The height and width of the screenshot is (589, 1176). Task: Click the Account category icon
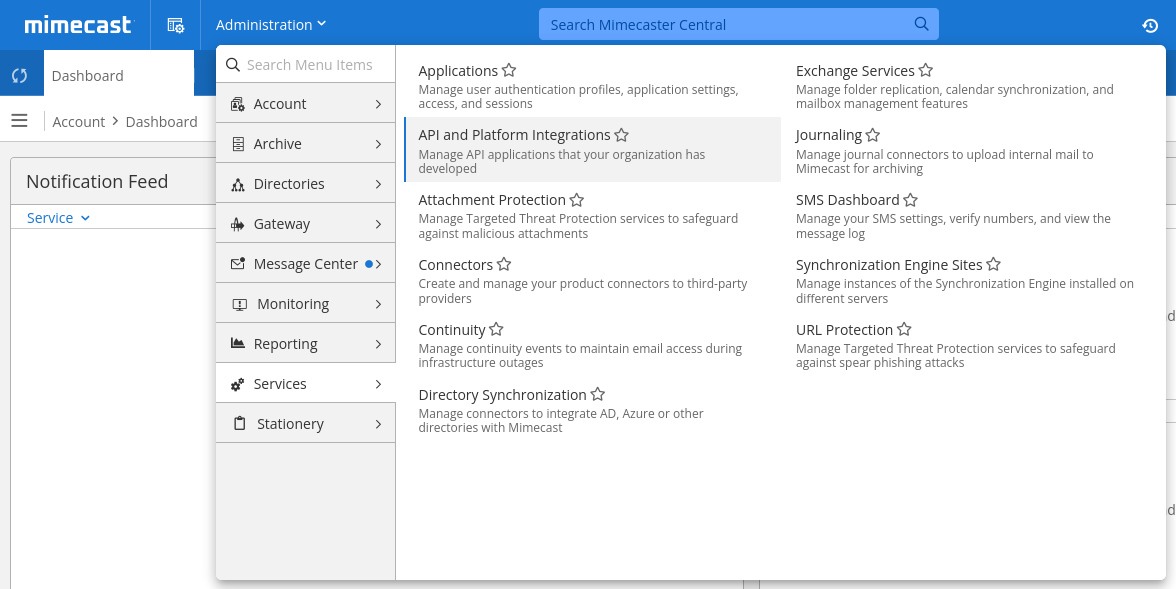click(238, 104)
